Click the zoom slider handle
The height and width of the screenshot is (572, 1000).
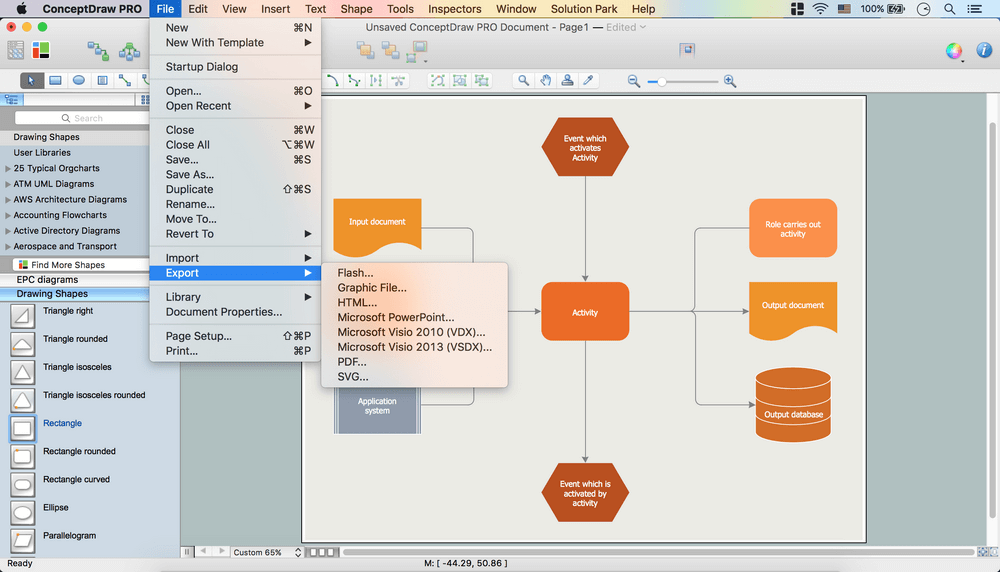662,81
